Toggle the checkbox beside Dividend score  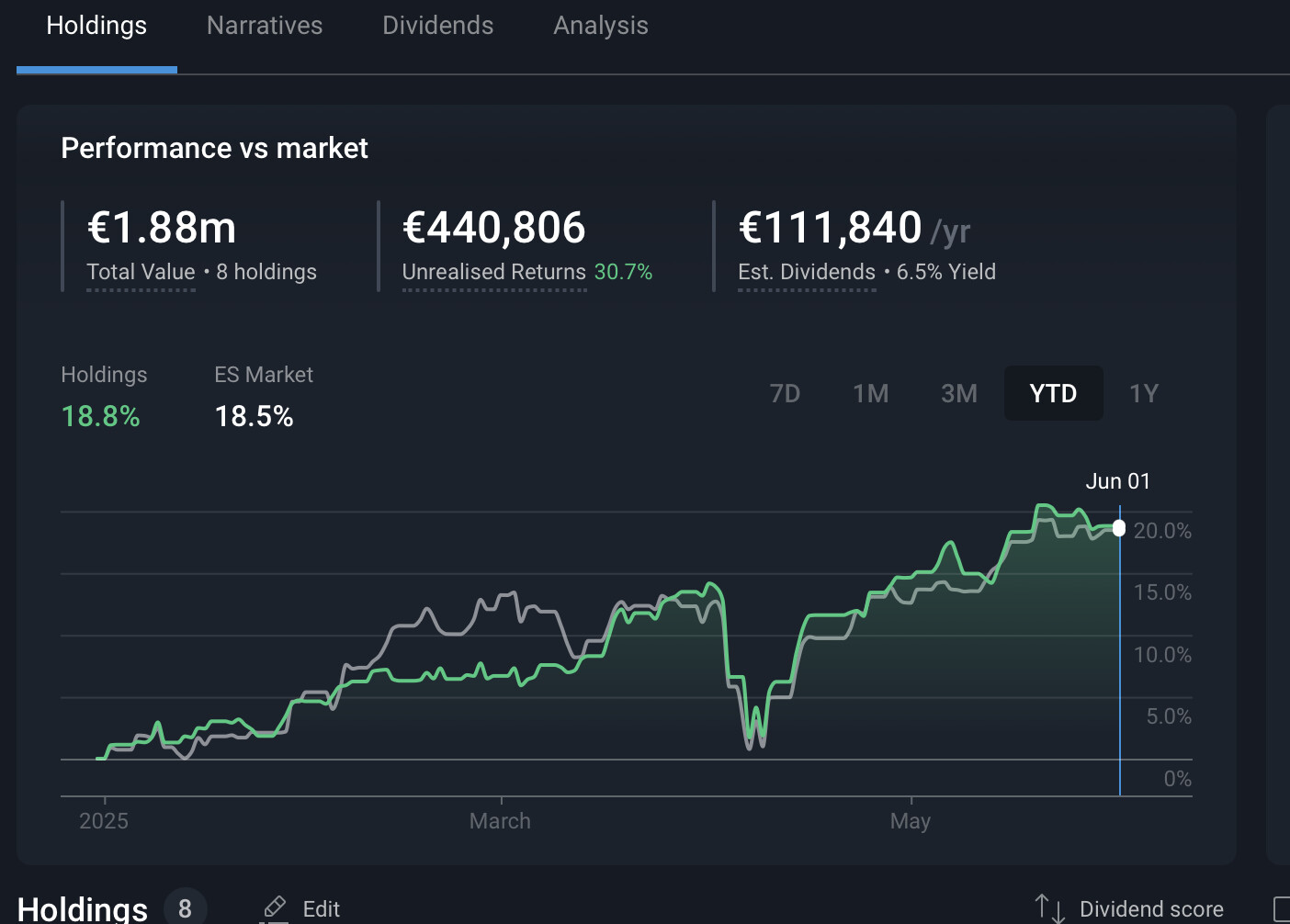coord(1282,909)
